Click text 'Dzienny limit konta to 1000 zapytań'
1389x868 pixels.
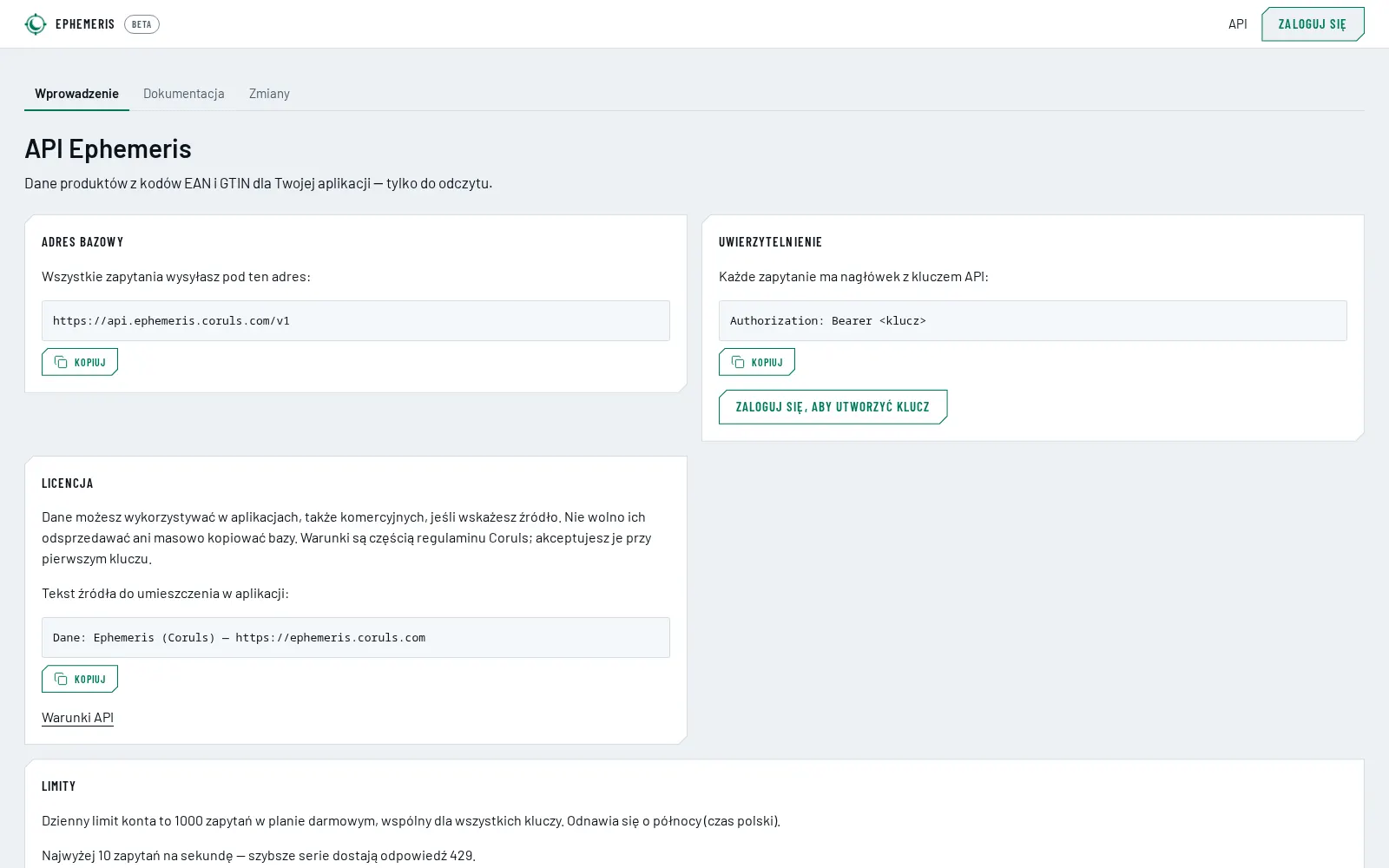(411, 820)
